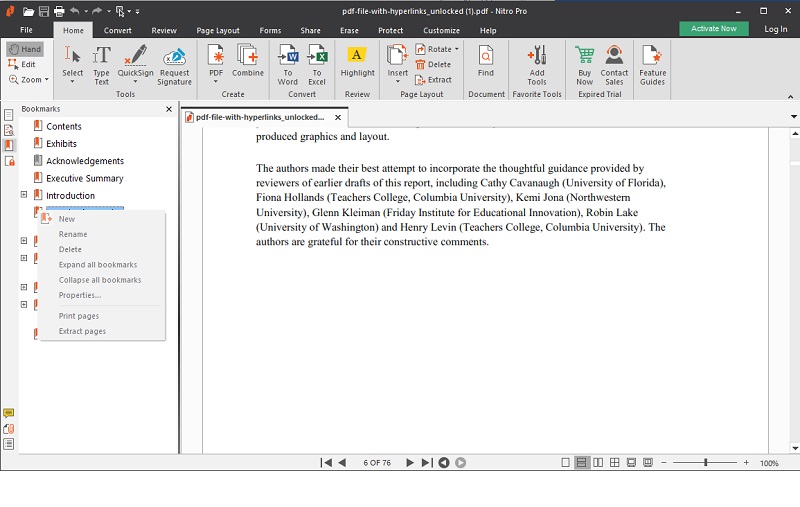Open the Find document tool
Viewport: 800px width, 507px height.
tap(486, 61)
